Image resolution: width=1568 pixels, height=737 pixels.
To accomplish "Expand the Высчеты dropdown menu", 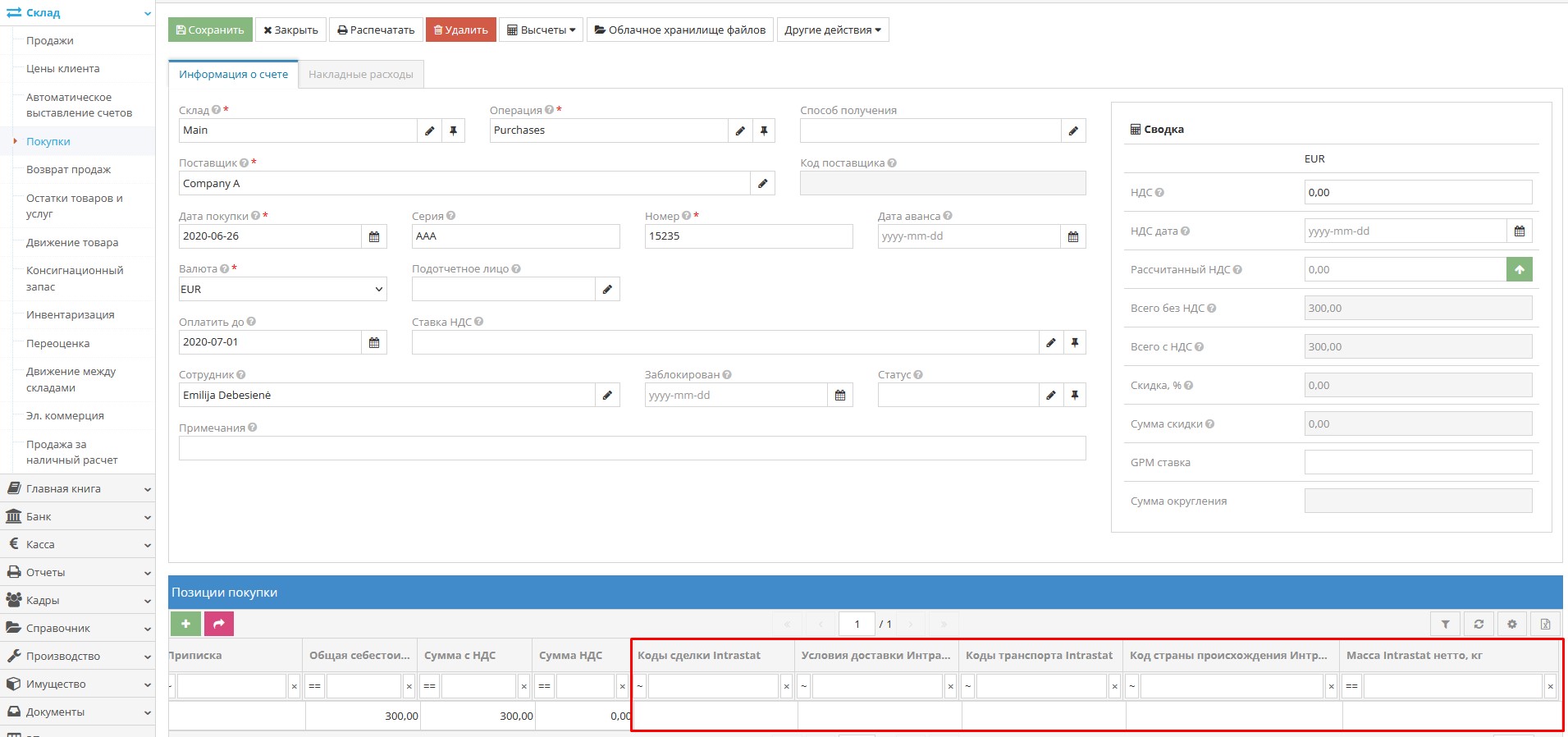I will [x=541, y=30].
